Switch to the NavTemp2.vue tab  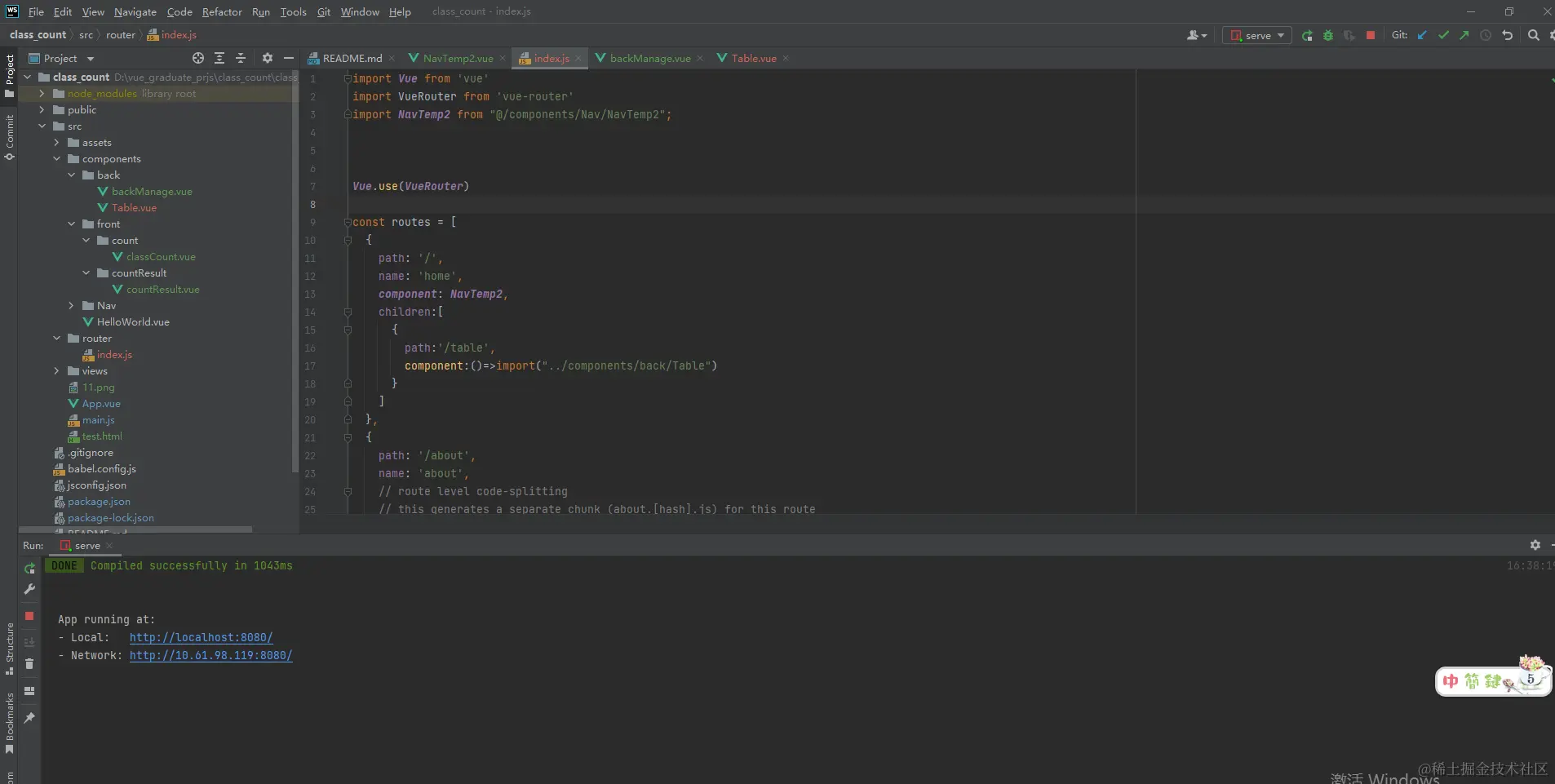point(458,59)
